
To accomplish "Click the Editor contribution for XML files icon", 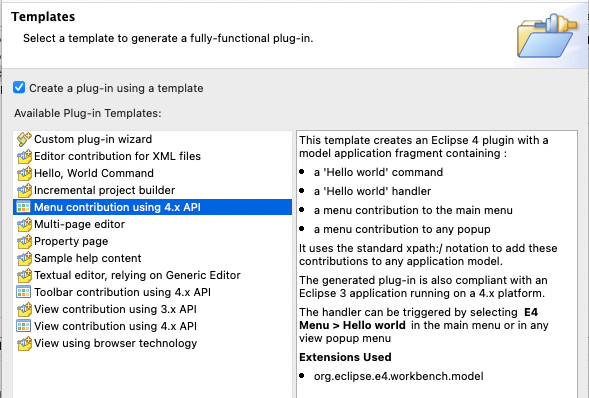I will pyautogui.click(x=24, y=156).
